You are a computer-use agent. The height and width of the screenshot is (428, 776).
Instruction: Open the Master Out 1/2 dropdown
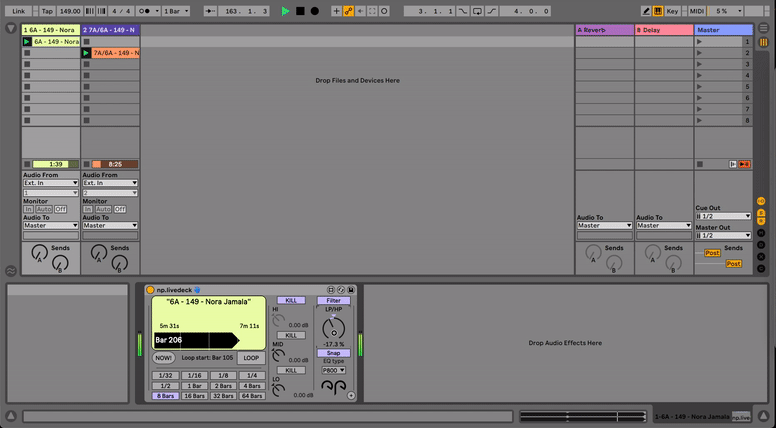(724, 236)
